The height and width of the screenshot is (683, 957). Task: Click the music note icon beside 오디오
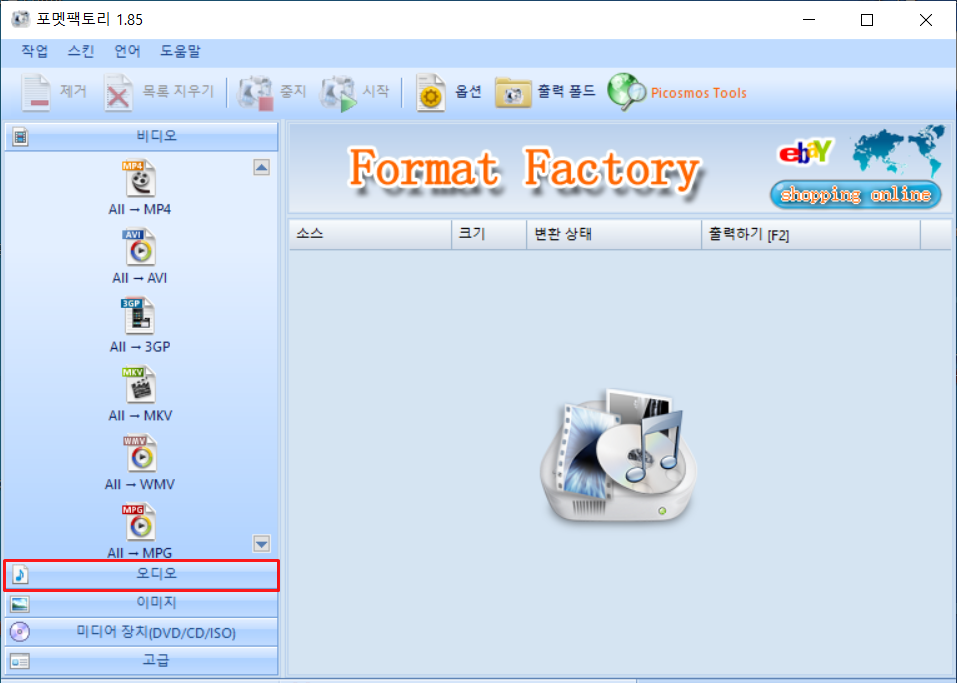[x=20, y=574]
